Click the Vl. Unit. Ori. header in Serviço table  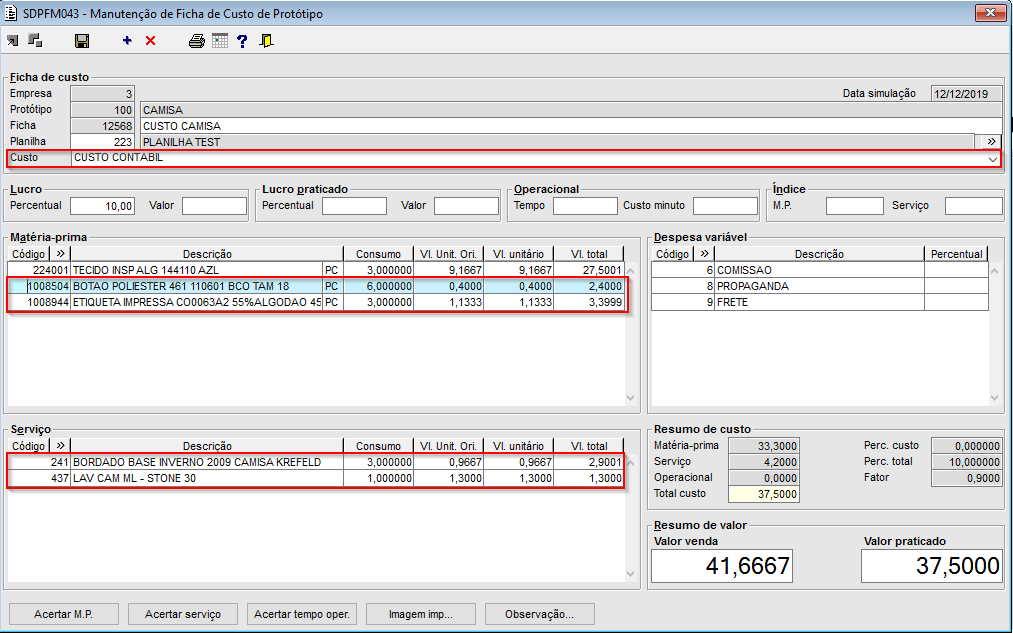(x=448, y=446)
